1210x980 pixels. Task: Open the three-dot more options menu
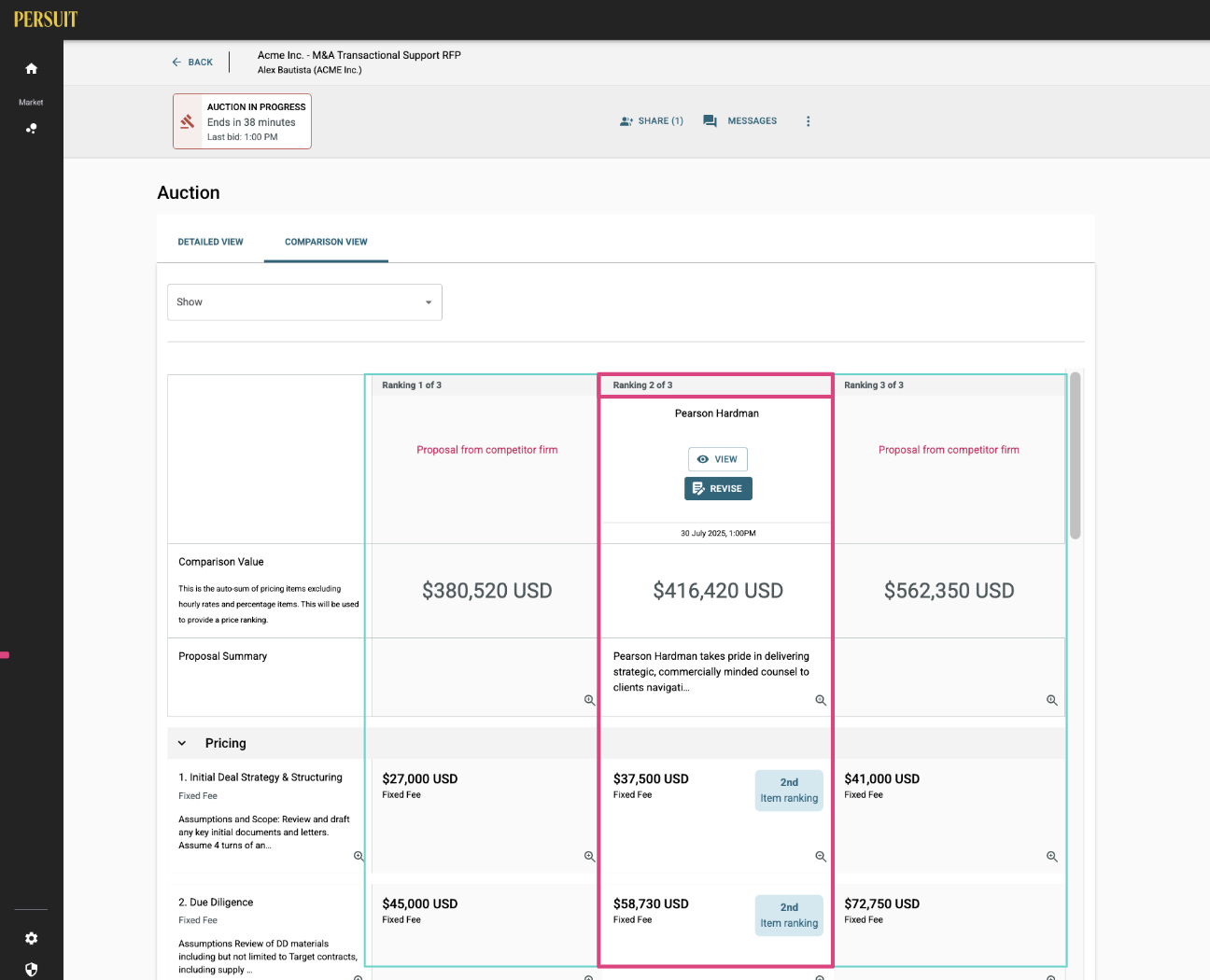pyautogui.click(x=808, y=121)
